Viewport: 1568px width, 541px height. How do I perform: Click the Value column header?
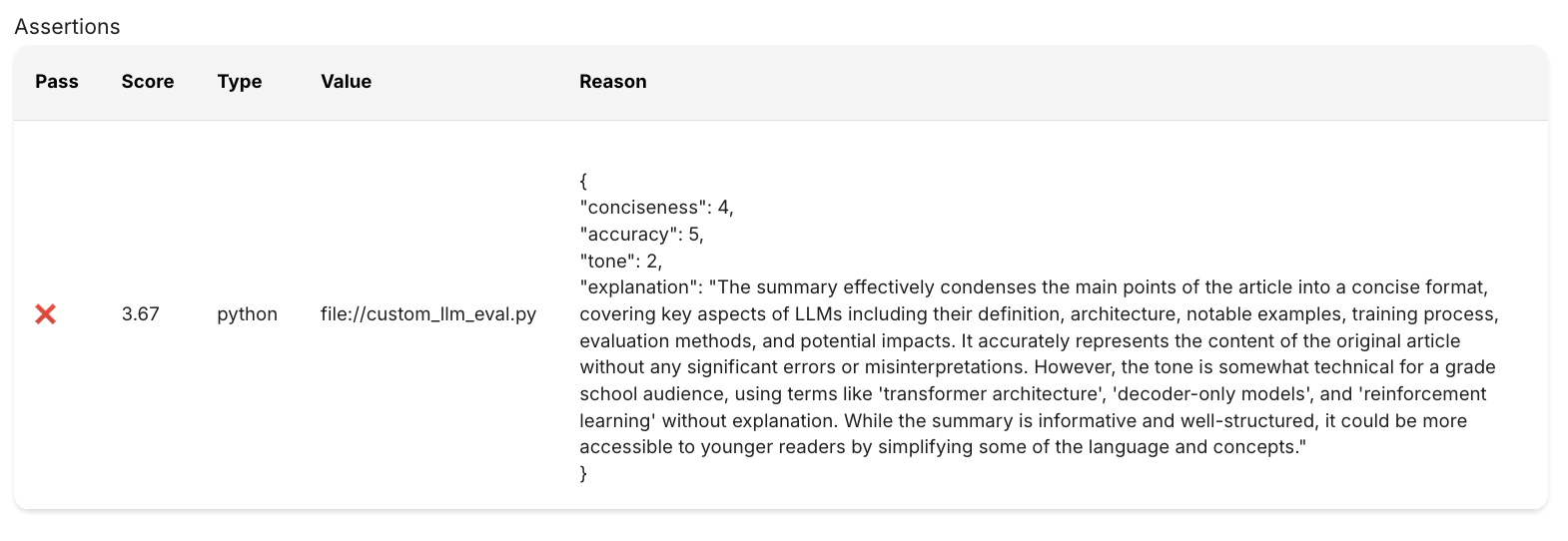tap(346, 82)
